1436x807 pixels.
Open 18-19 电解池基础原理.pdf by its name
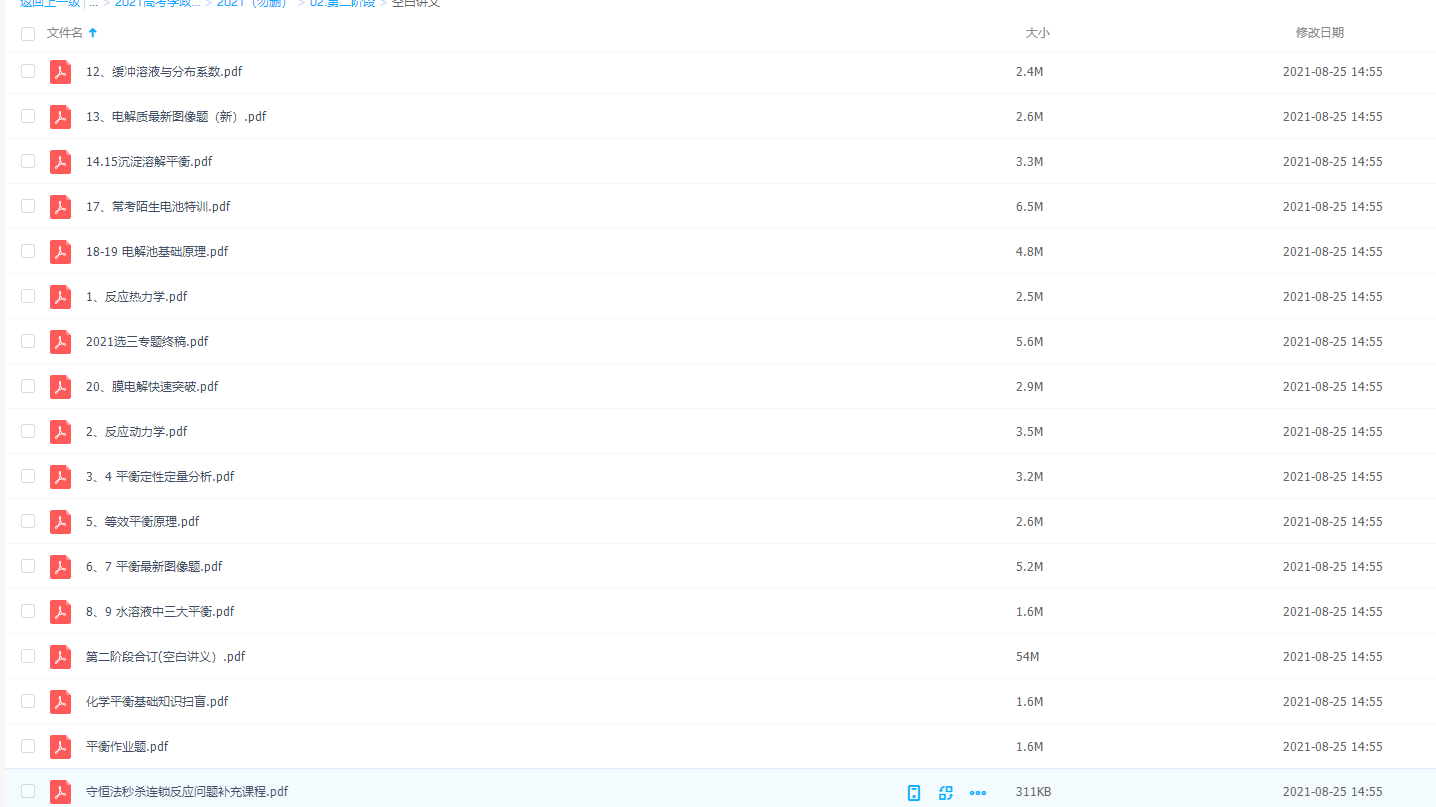point(157,252)
